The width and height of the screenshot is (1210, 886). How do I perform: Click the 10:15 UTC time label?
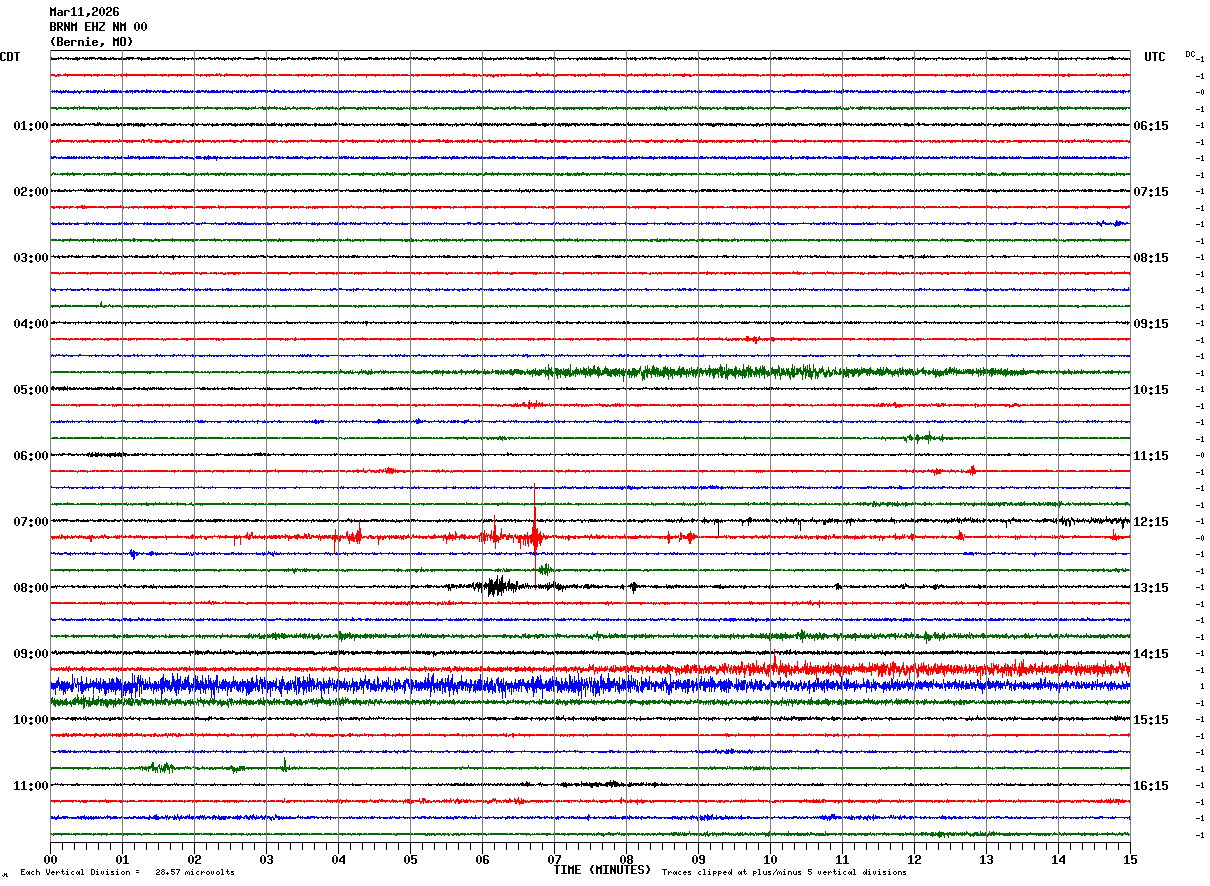pos(1151,390)
